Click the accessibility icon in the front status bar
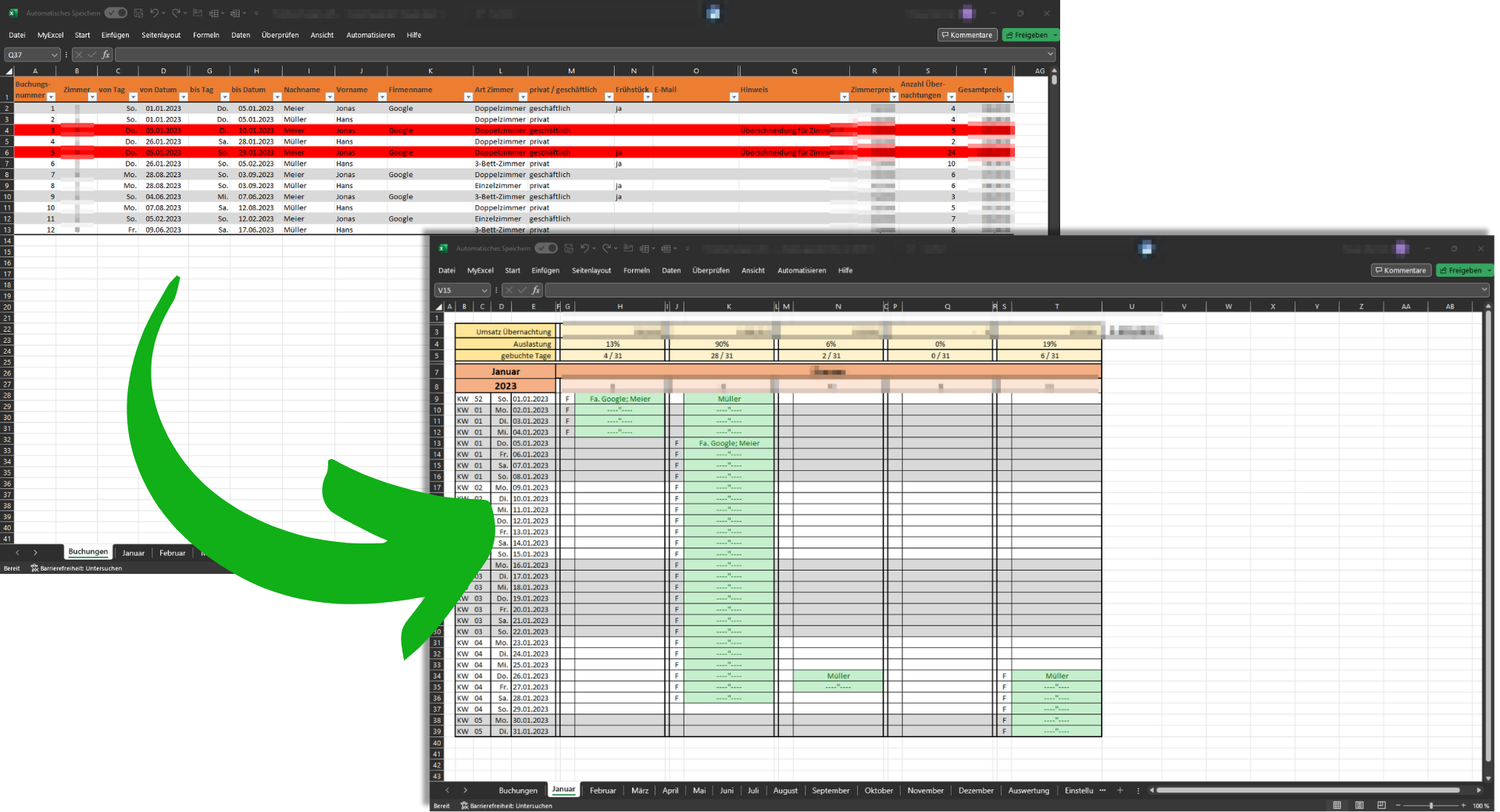The image size is (1500, 812). click(x=464, y=806)
